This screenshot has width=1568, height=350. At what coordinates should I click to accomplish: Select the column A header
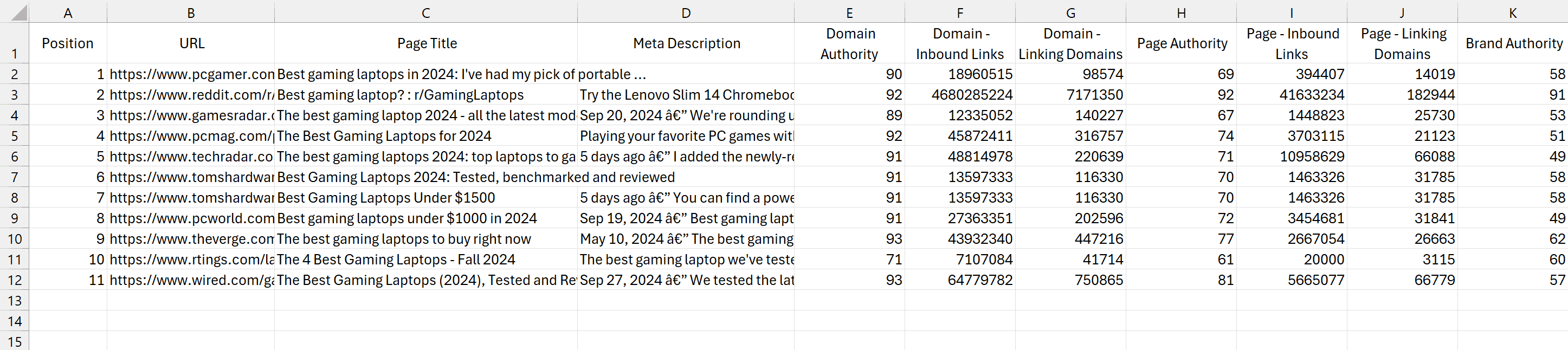[68, 13]
